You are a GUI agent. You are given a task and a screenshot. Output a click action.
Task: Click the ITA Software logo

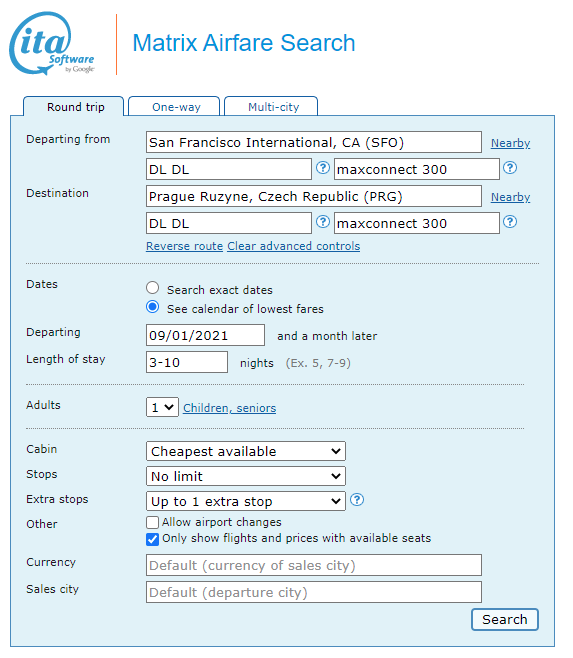(52, 43)
